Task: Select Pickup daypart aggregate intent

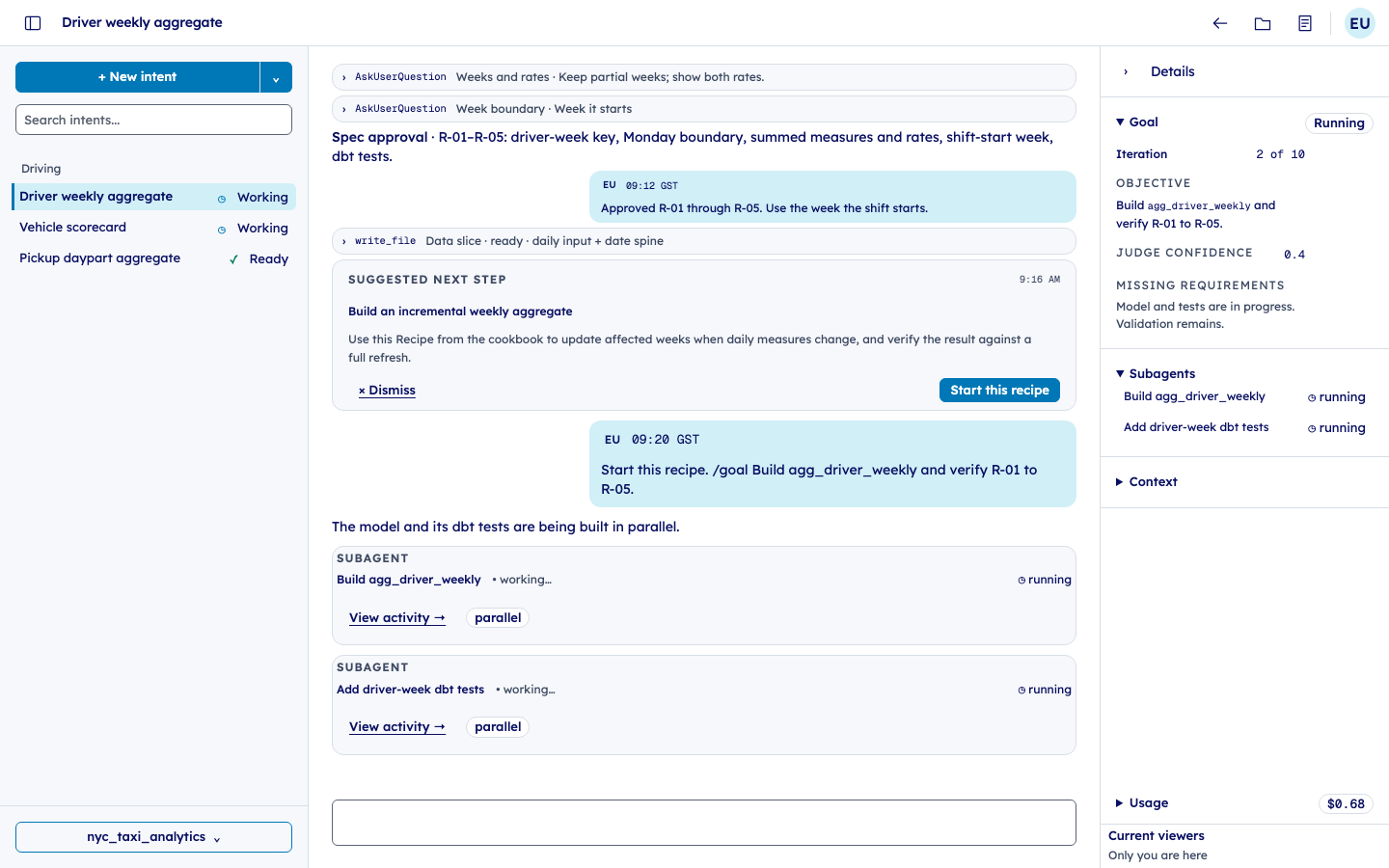Action: pyautogui.click(x=154, y=258)
